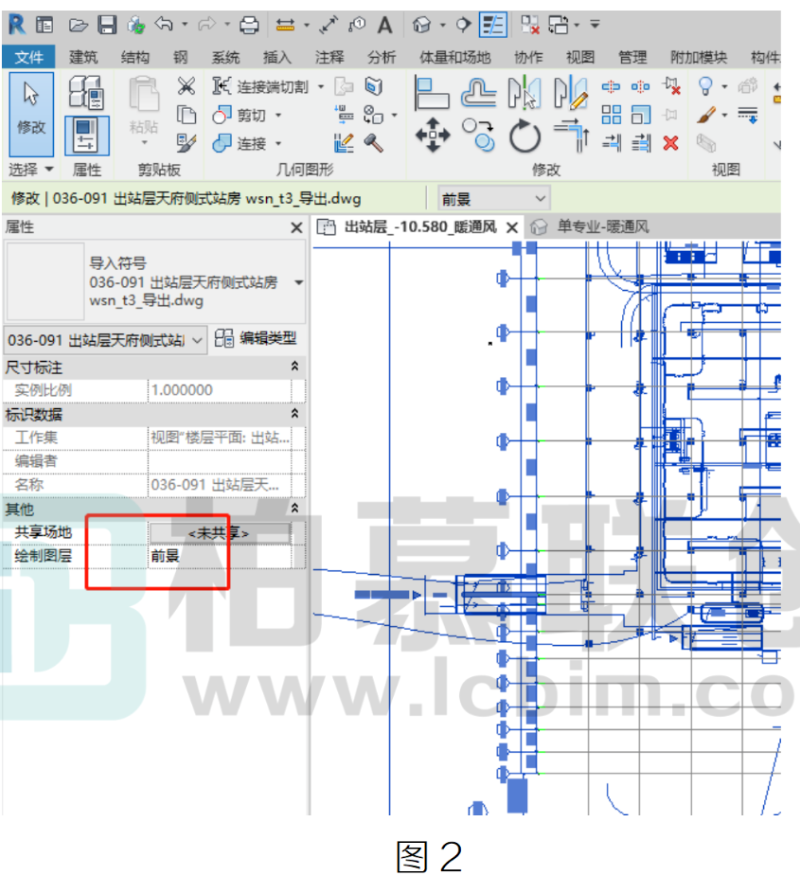Switch to the 协作 ribbon tab
The image size is (800, 885).
pyautogui.click(x=528, y=57)
